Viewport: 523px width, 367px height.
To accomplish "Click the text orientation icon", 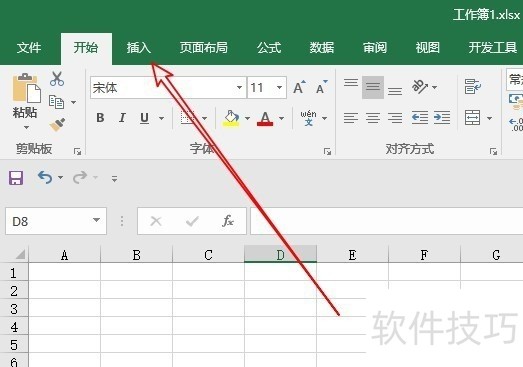I will [x=420, y=87].
